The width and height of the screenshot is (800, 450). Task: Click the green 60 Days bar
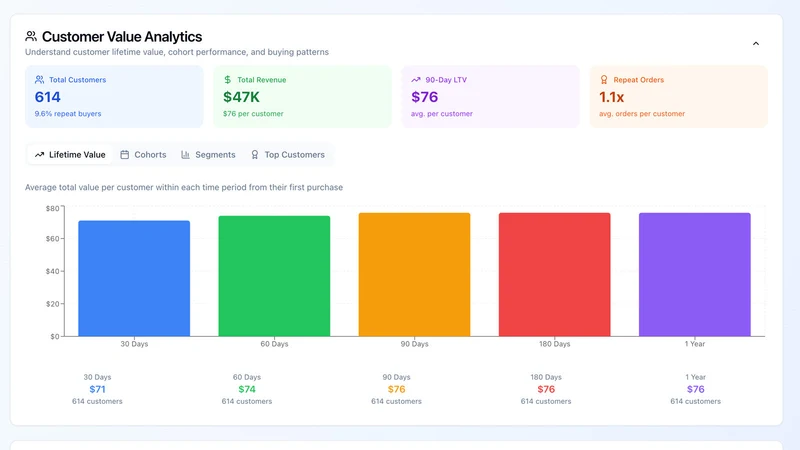point(274,276)
